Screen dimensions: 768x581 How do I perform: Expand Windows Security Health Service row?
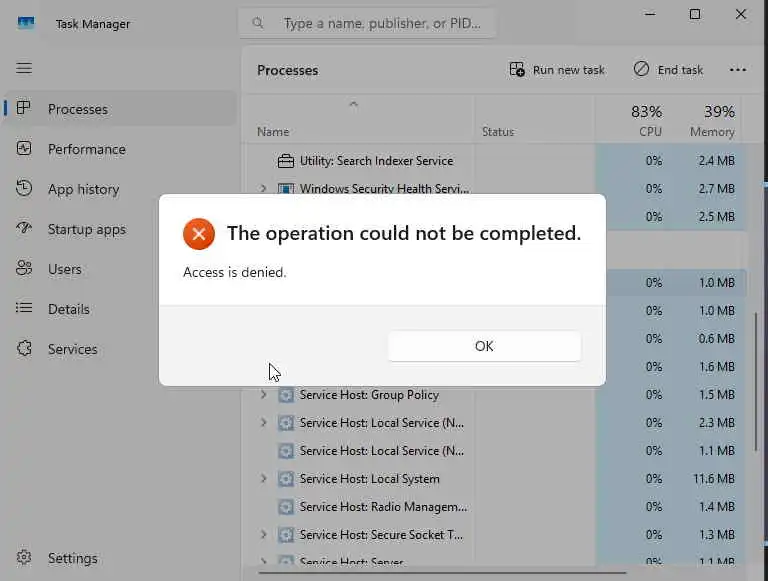click(264, 188)
